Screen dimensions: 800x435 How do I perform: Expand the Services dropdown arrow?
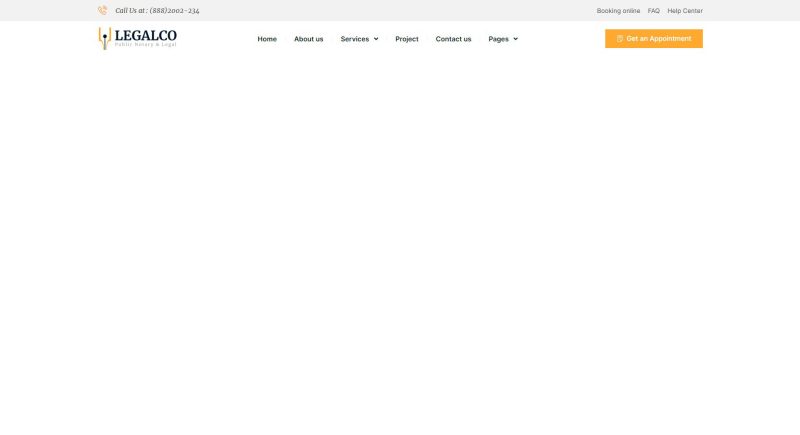pos(376,39)
